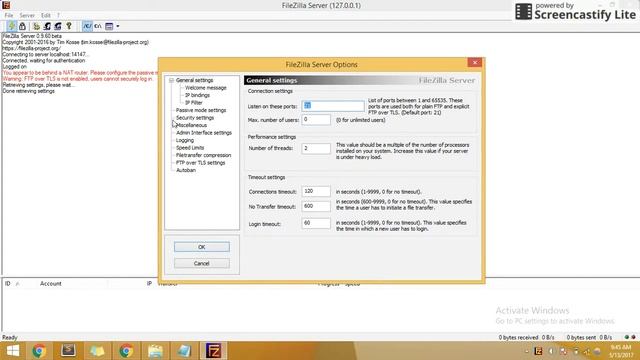This screenshot has height=360, width=640.
Task: Sort connections by the IP column header
Action: point(149,283)
